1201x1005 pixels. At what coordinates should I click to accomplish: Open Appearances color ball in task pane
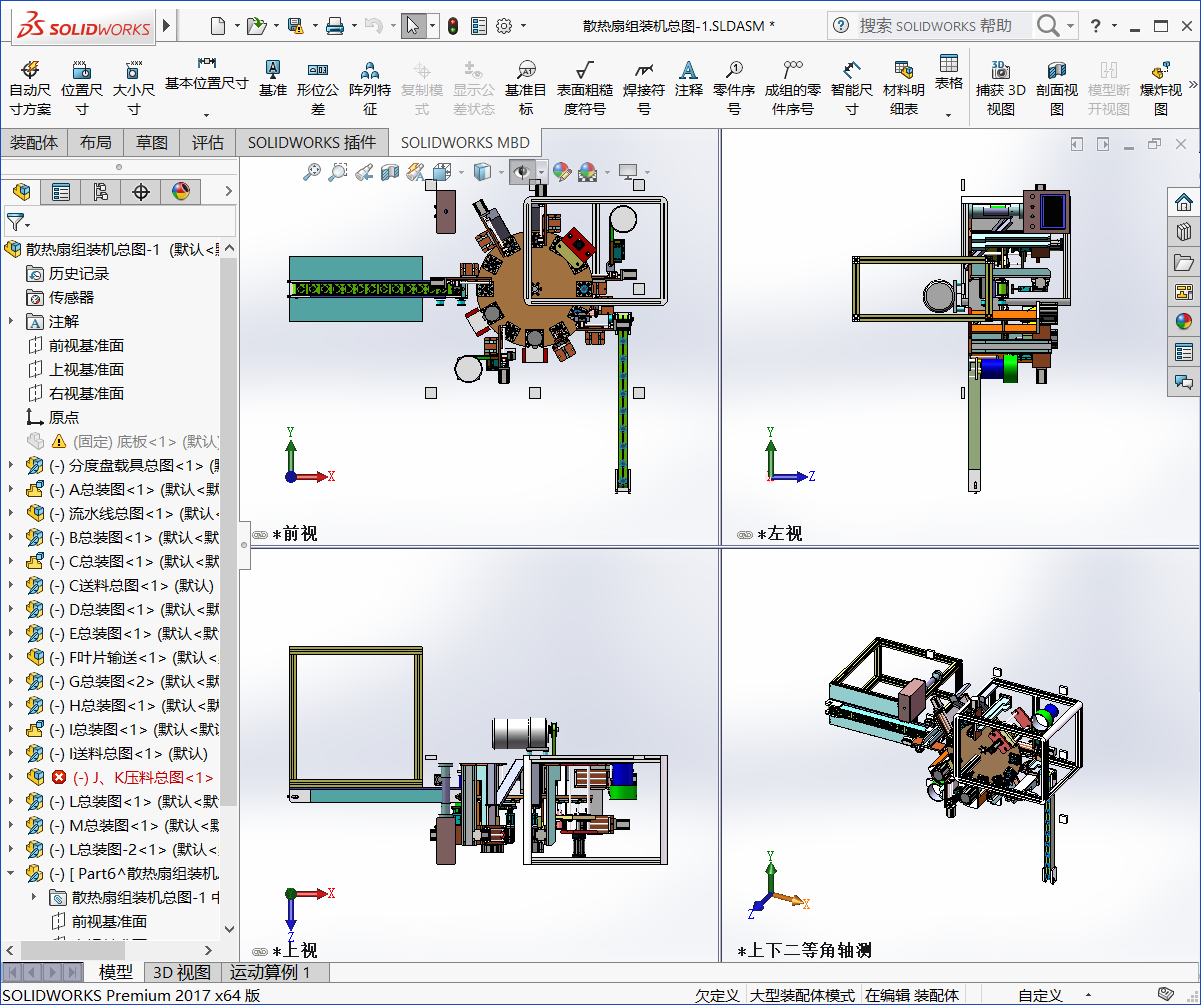1184,322
